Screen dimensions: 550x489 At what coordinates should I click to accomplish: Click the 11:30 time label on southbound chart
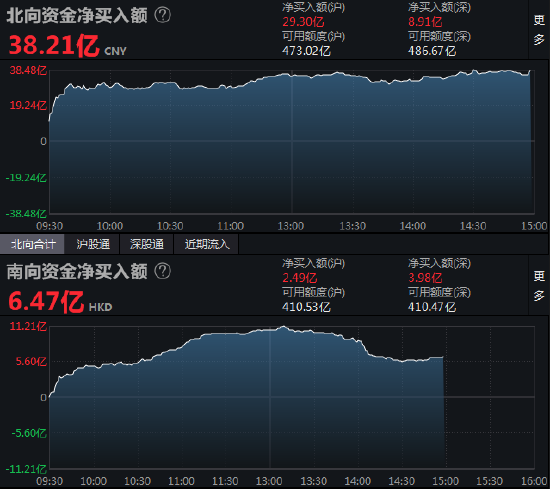225,481
